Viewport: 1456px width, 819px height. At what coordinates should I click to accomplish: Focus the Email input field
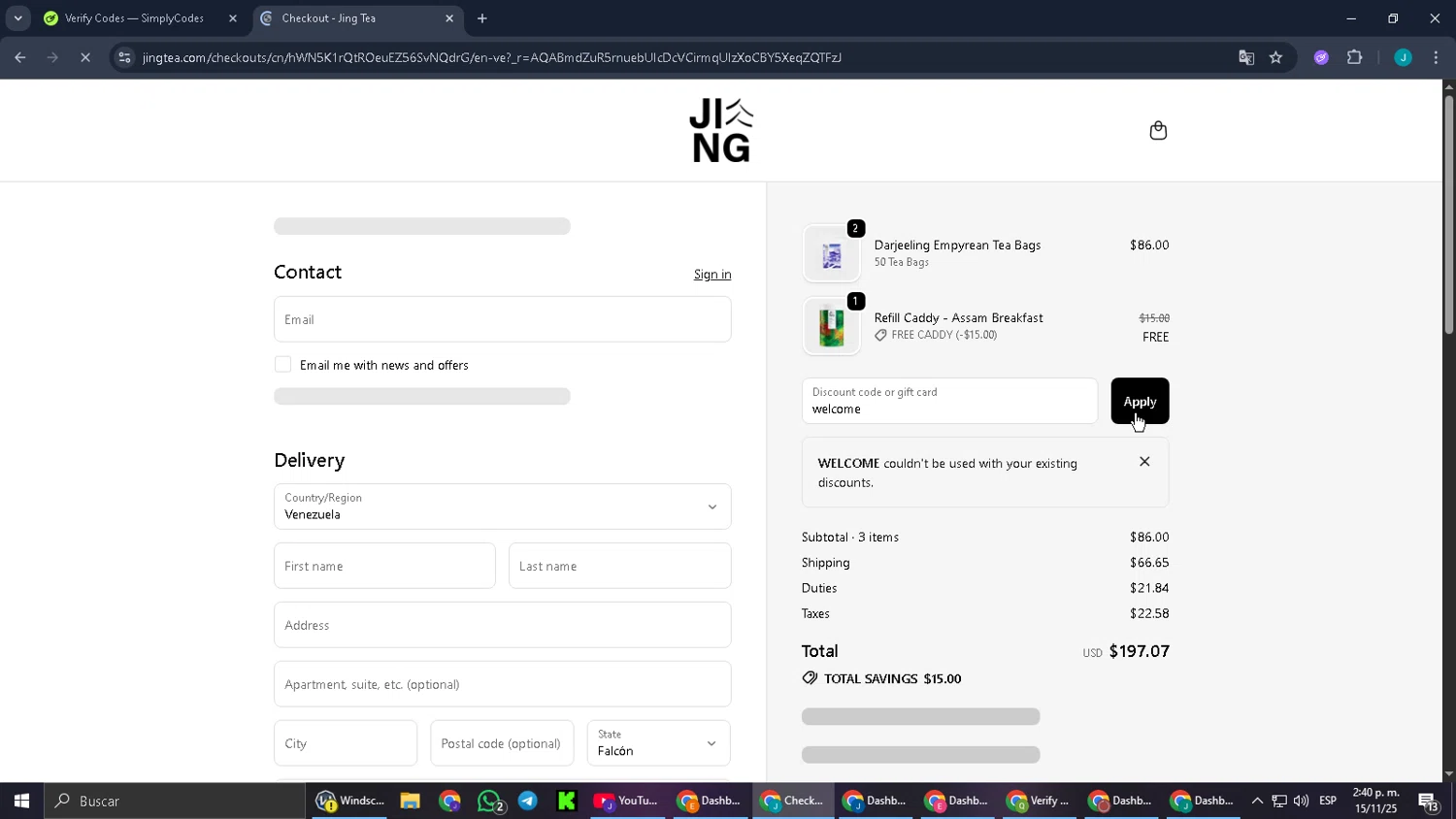click(503, 319)
